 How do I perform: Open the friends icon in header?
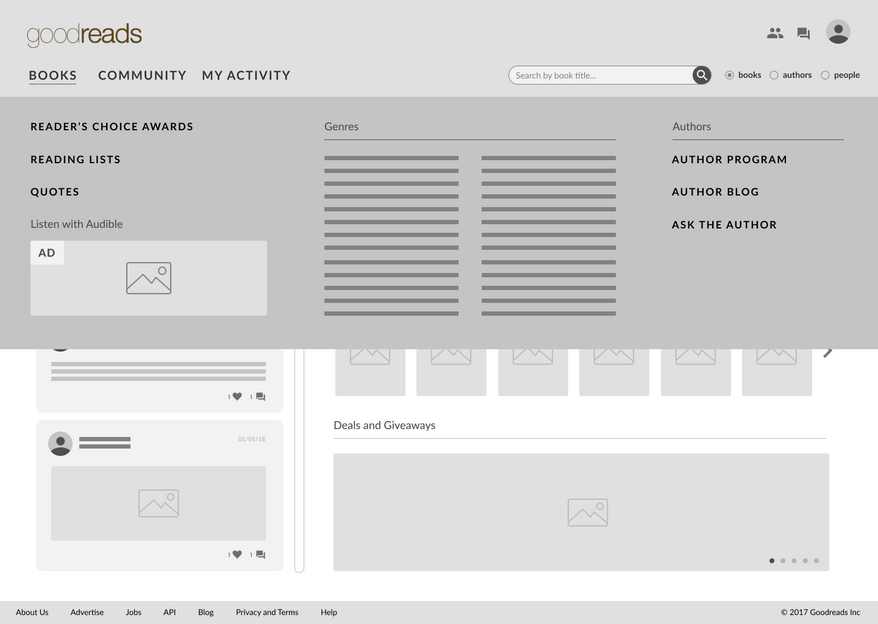(x=775, y=33)
